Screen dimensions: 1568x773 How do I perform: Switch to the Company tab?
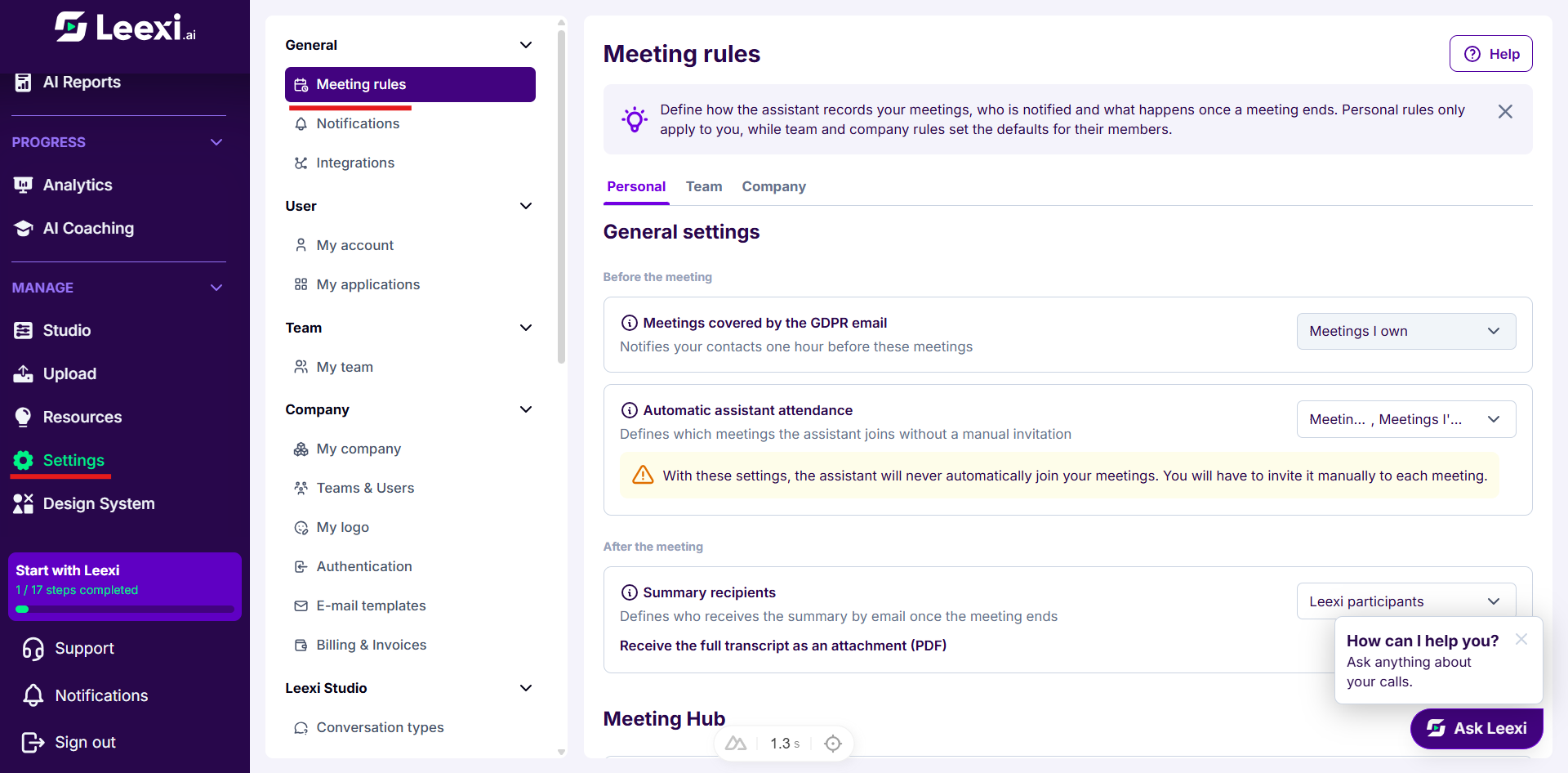click(x=773, y=187)
